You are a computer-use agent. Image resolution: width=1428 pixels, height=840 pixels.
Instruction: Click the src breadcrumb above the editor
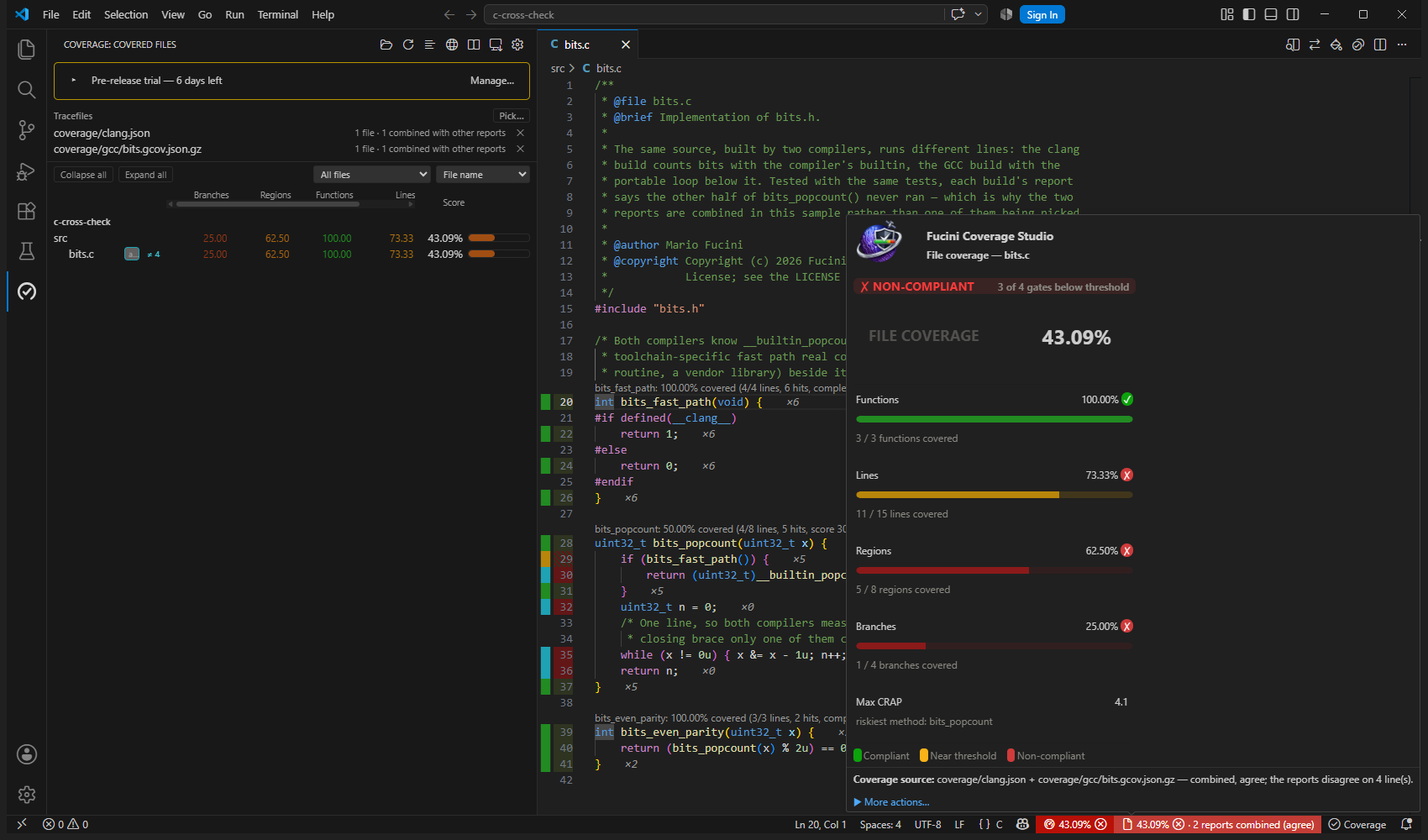[558, 68]
